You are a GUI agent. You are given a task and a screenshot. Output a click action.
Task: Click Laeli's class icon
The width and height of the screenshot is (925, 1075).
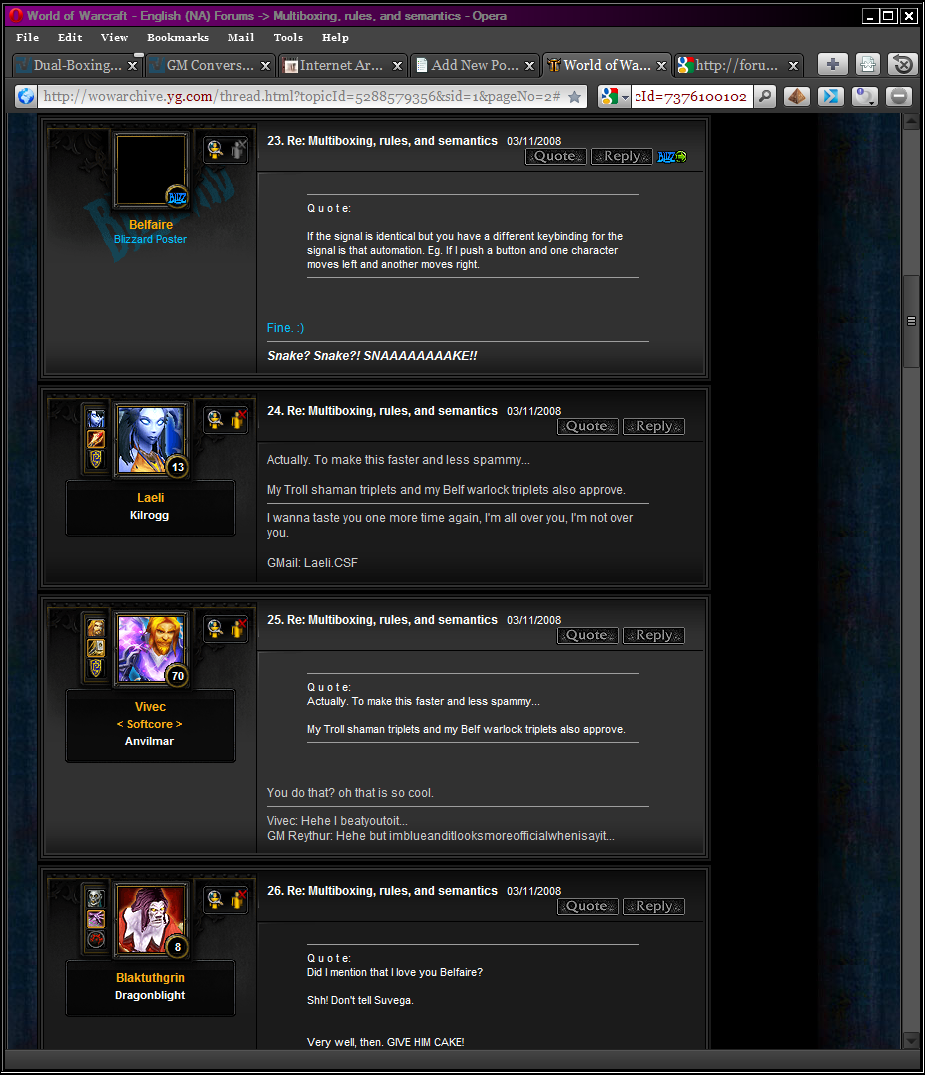[96, 439]
